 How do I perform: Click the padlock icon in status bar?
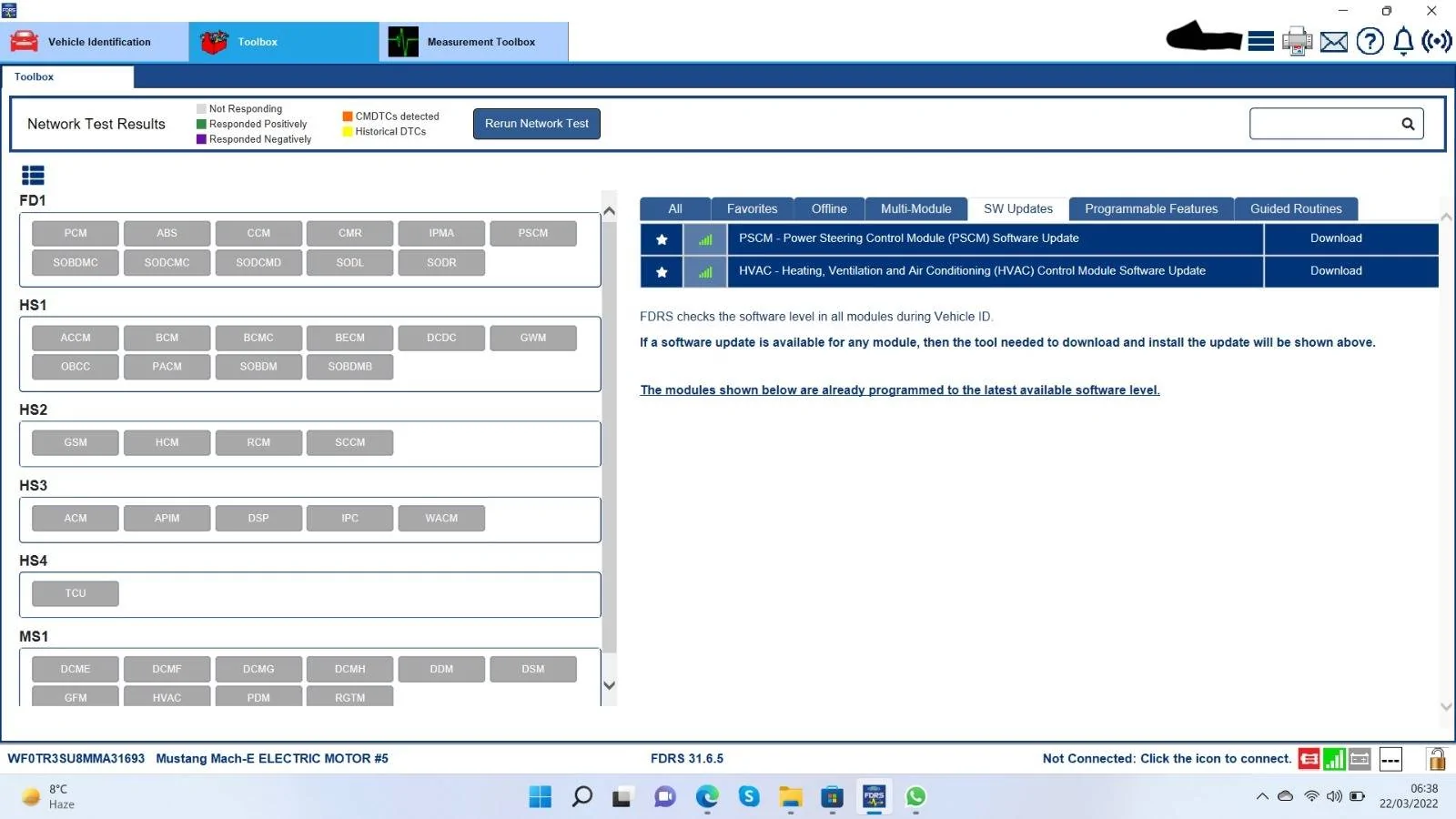tap(1437, 758)
